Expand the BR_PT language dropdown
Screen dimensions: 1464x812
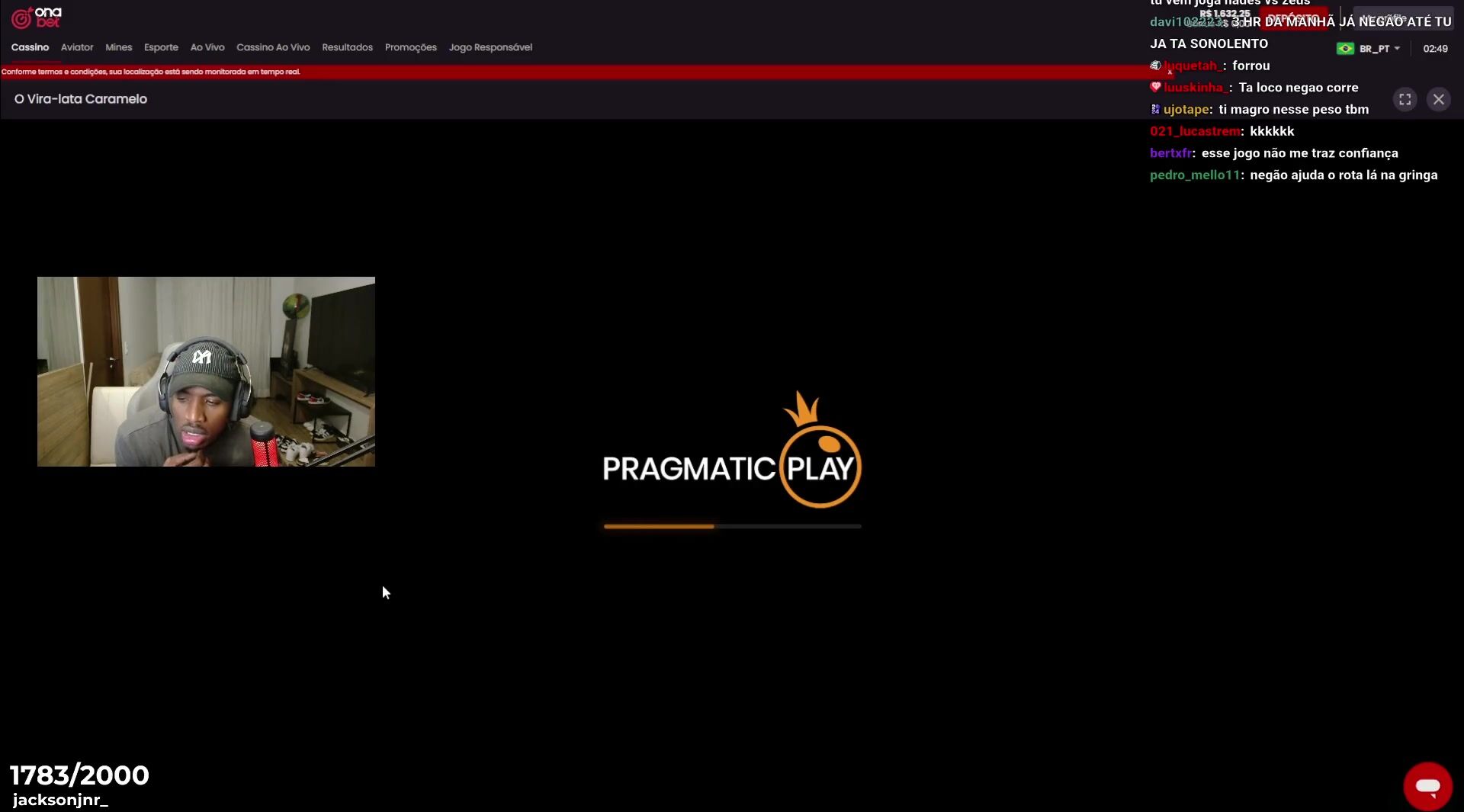(x=1379, y=49)
